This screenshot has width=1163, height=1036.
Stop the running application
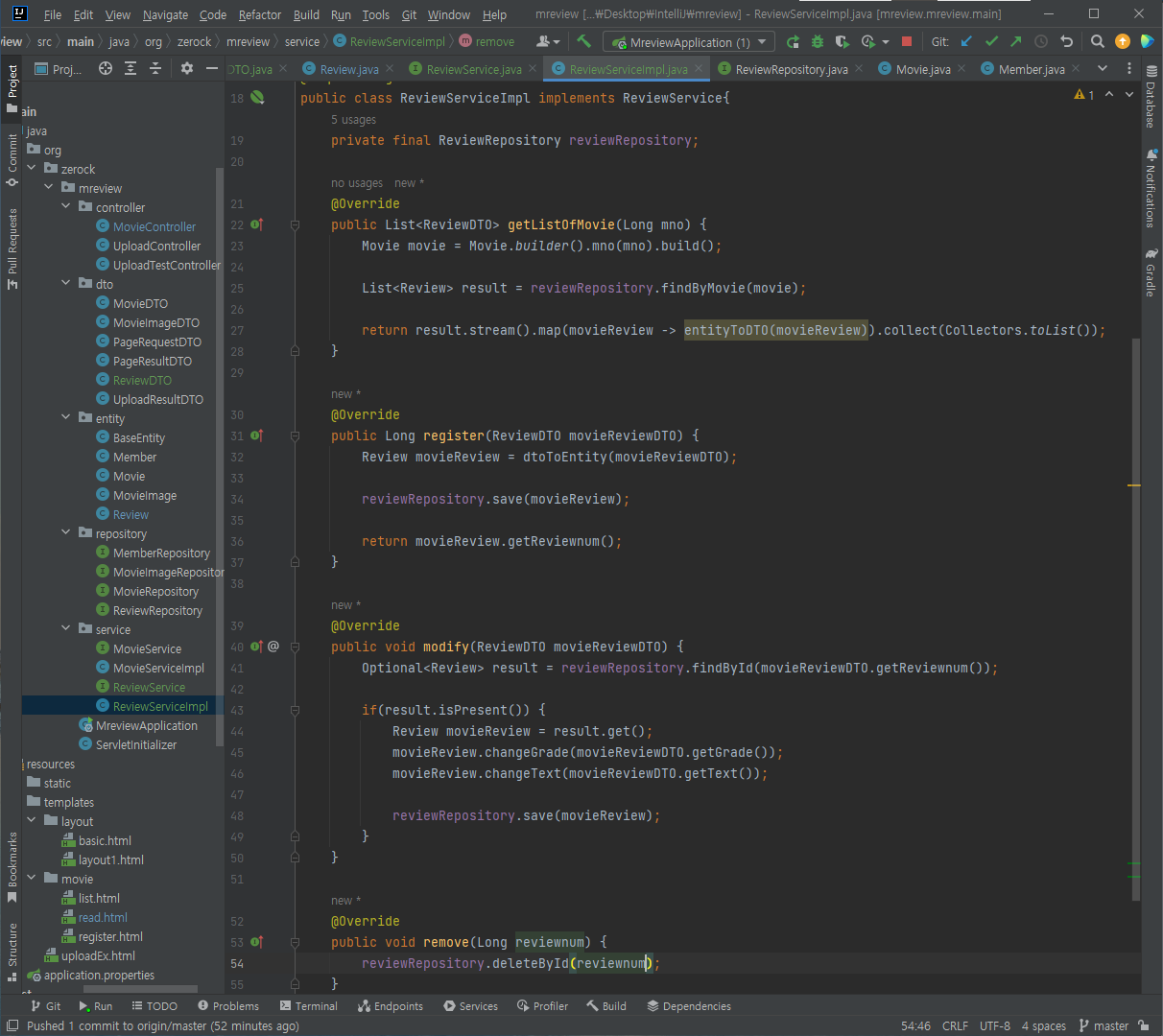(907, 41)
